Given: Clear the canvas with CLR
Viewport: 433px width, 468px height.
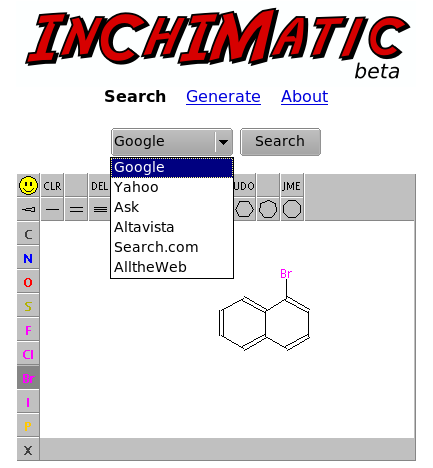Looking at the screenshot, I should click(x=52, y=186).
